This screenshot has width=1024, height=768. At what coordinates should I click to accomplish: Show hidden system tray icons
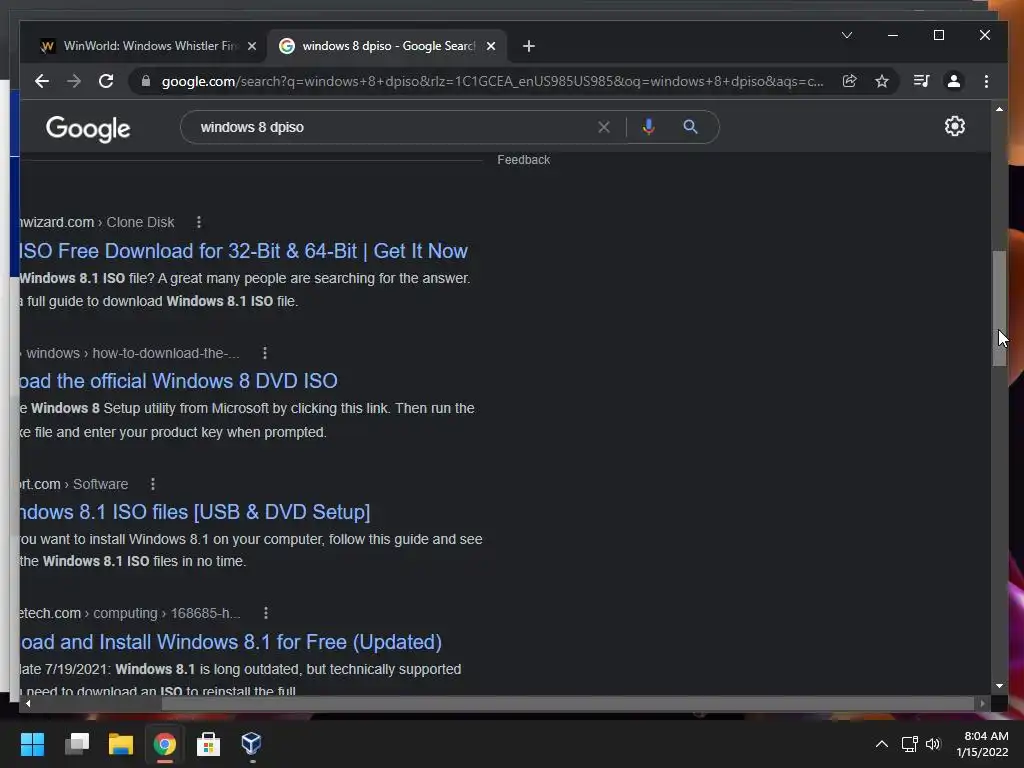coord(881,744)
